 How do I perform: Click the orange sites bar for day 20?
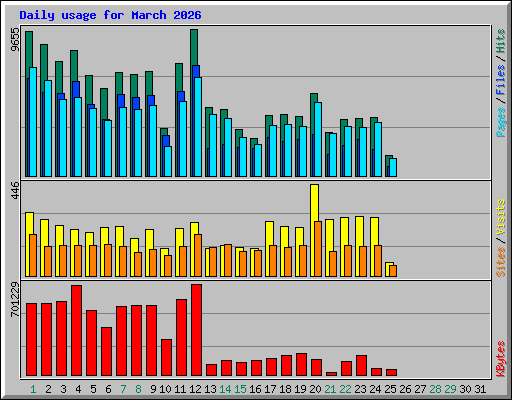click(318, 249)
